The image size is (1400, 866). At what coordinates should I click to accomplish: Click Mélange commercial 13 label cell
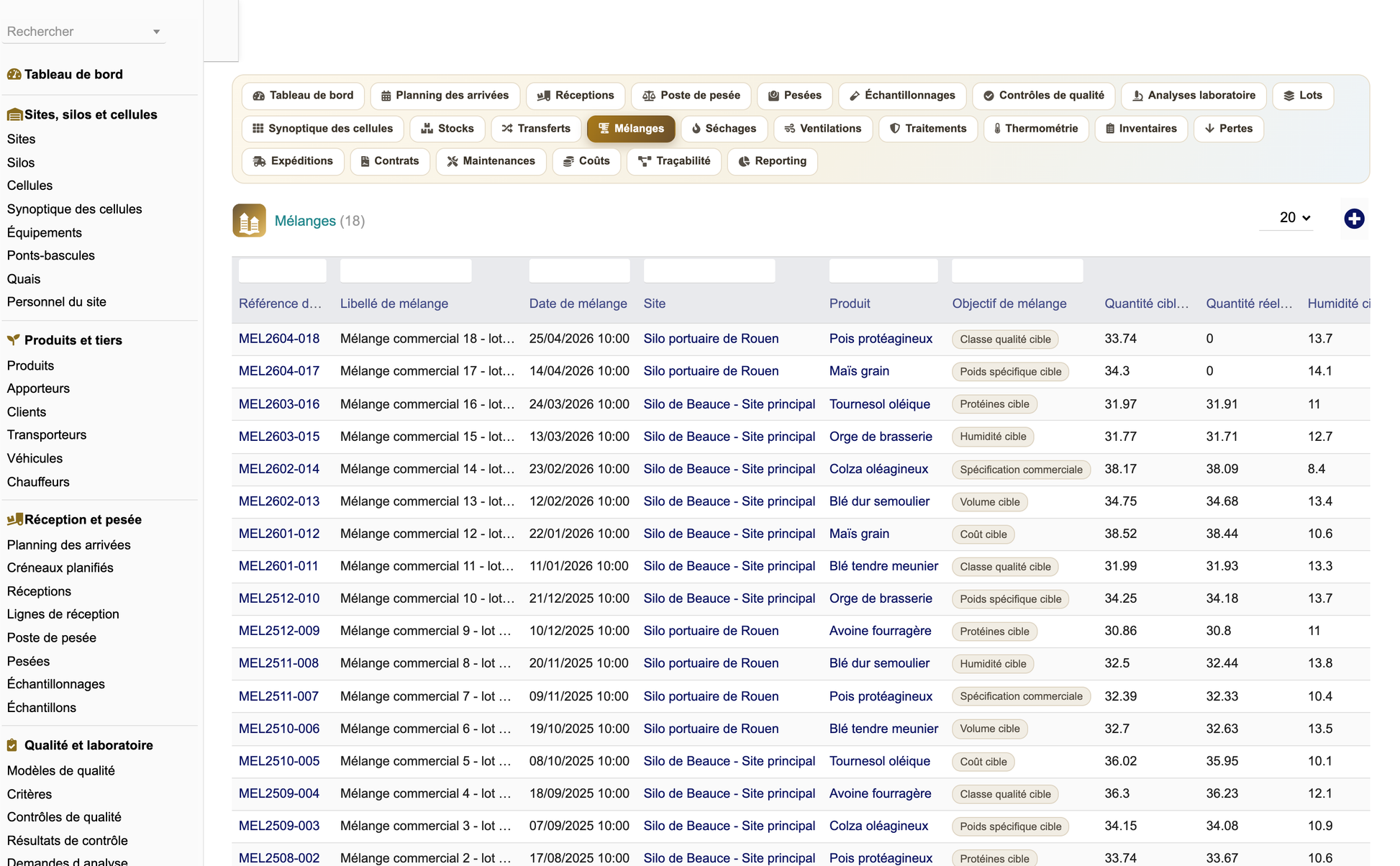(x=427, y=501)
